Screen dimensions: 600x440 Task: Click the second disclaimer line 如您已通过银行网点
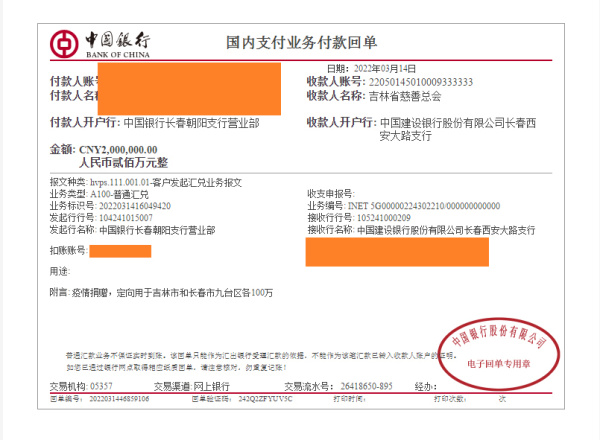[x=176, y=368]
